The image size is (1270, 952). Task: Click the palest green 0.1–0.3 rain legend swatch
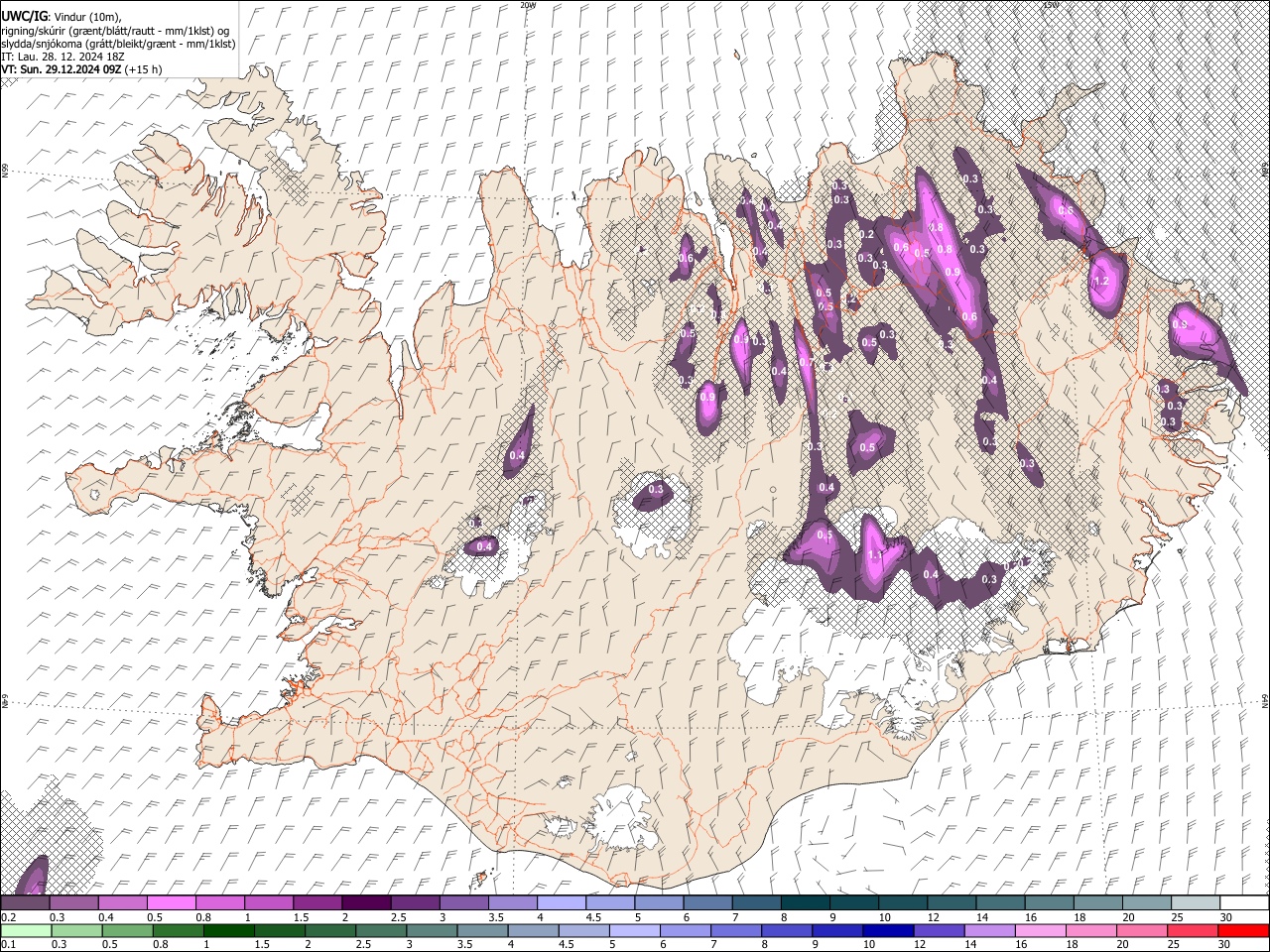pyautogui.click(x=25, y=930)
